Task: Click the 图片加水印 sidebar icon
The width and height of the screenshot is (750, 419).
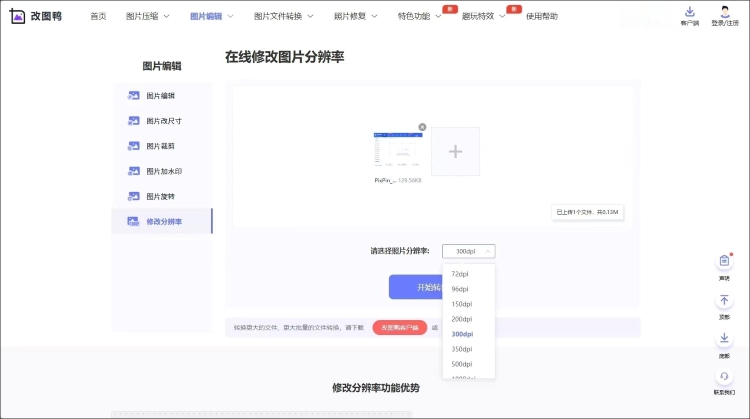Action: click(x=133, y=171)
